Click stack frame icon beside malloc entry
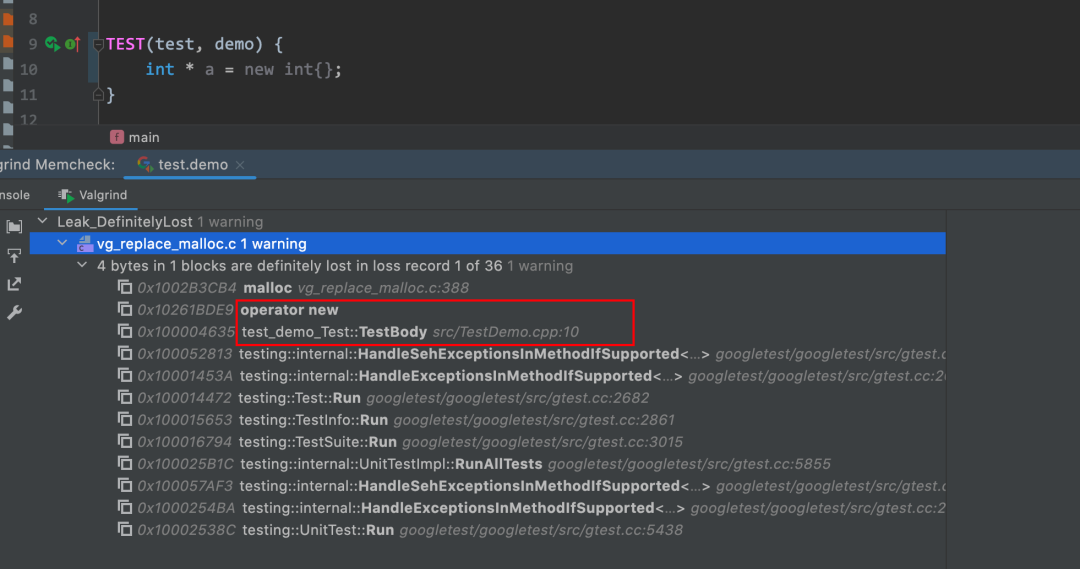 125,287
